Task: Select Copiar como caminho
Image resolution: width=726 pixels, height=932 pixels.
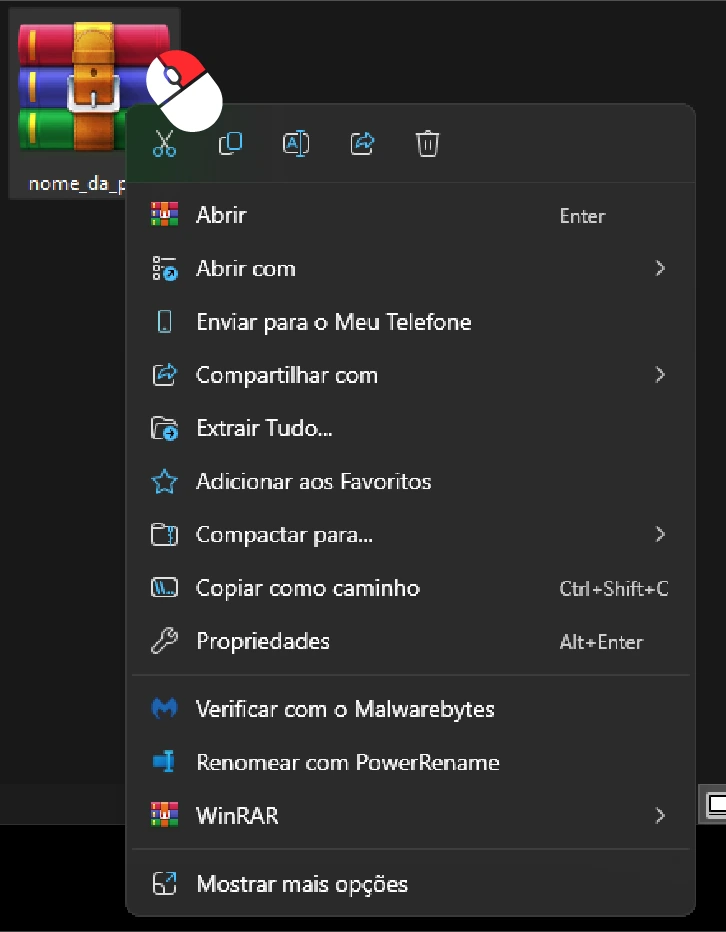Action: [308, 588]
